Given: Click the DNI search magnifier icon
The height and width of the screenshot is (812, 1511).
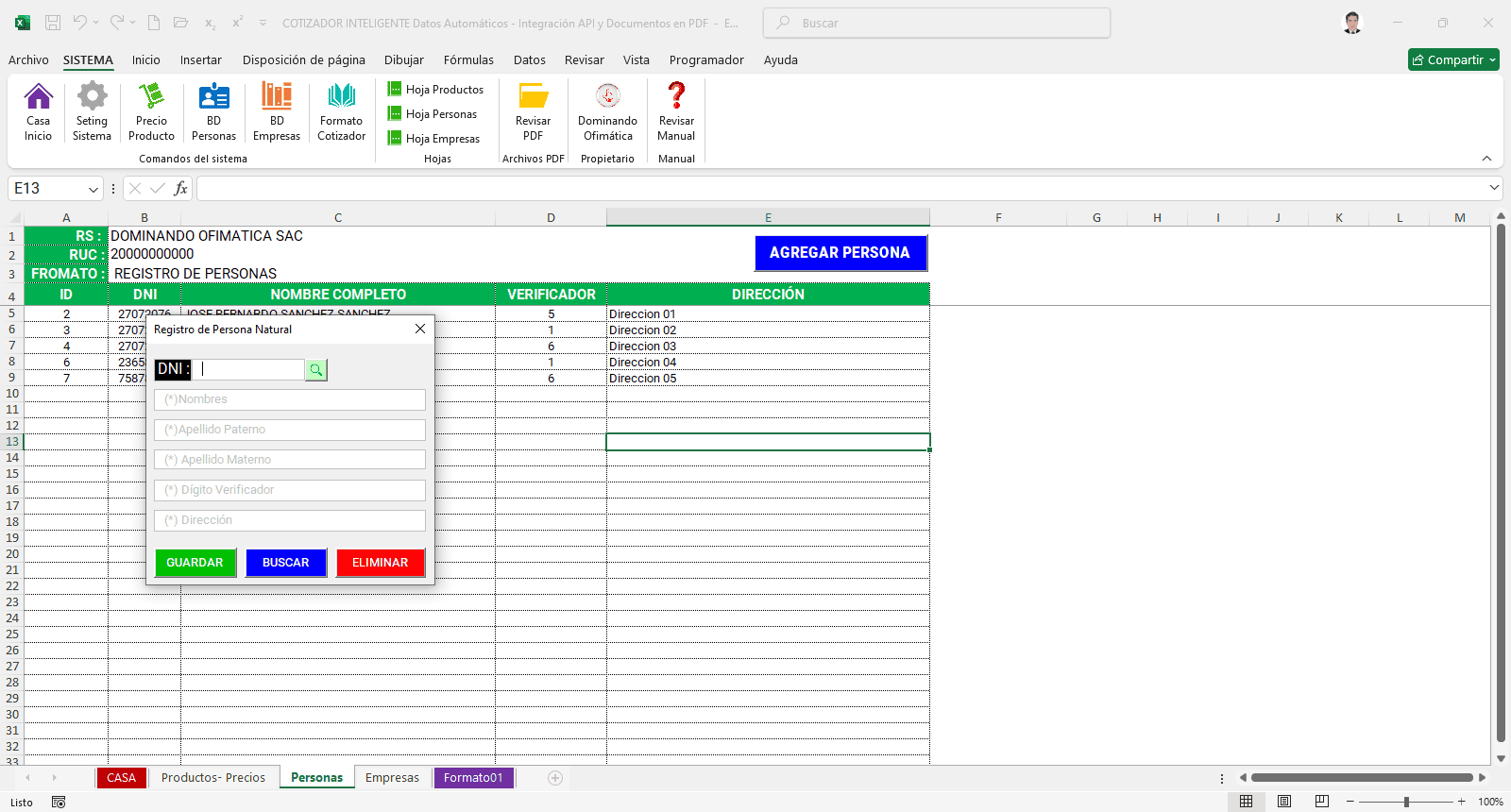Looking at the screenshot, I should pyautogui.click(x=316, y=370).
